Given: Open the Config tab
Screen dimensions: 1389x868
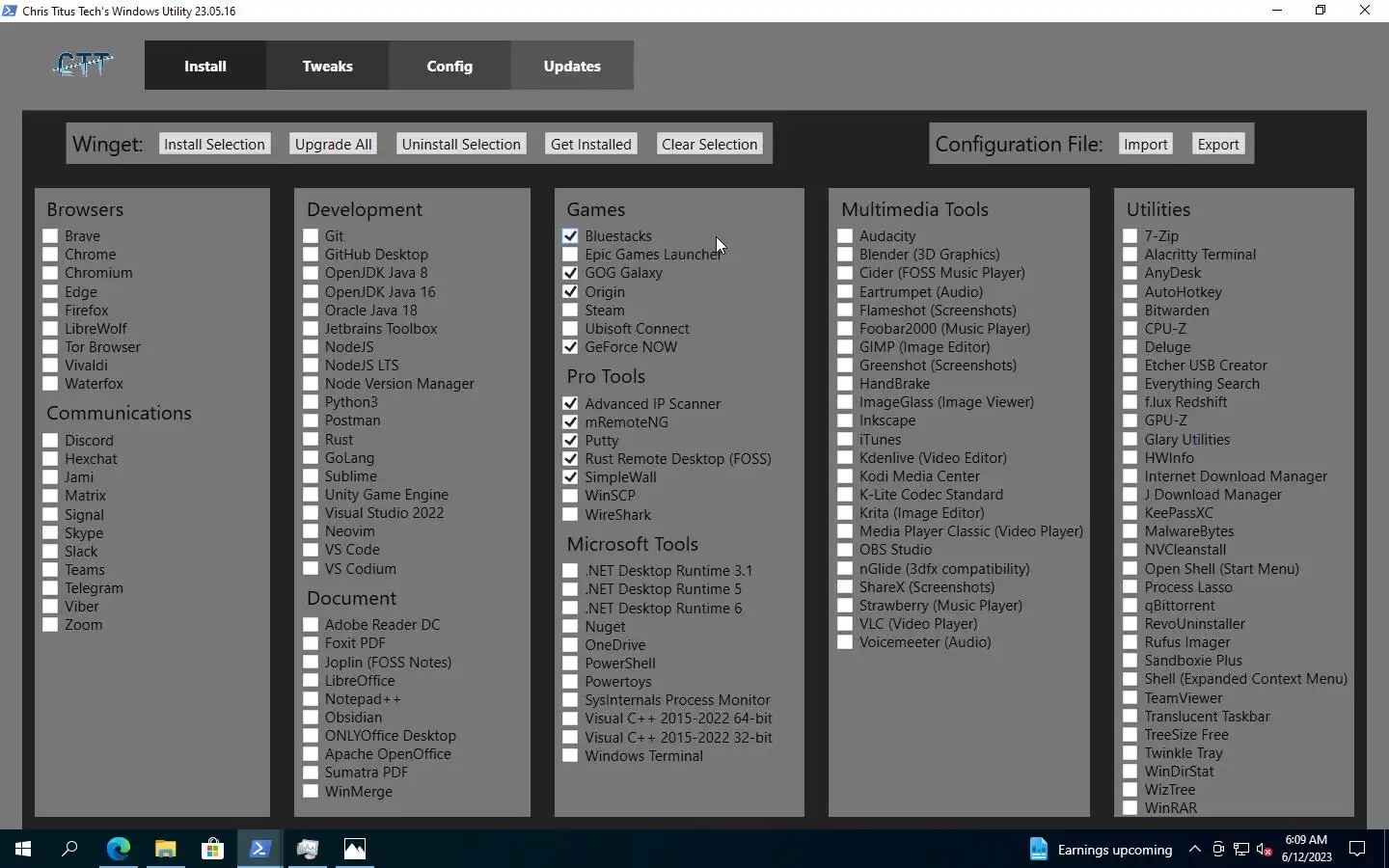Looking at the screenshot, I should tap(449, 66).
